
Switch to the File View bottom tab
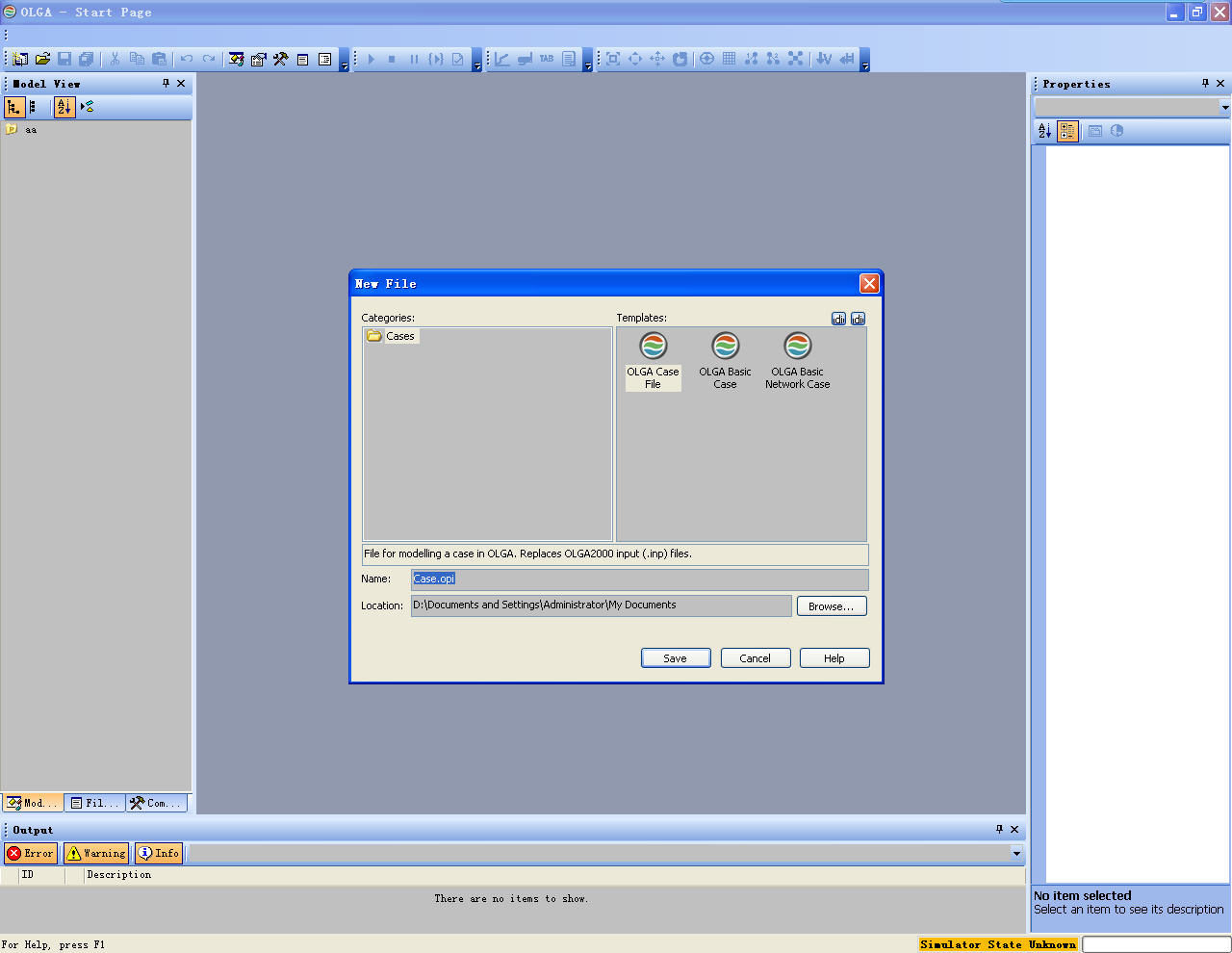(94, 803)
